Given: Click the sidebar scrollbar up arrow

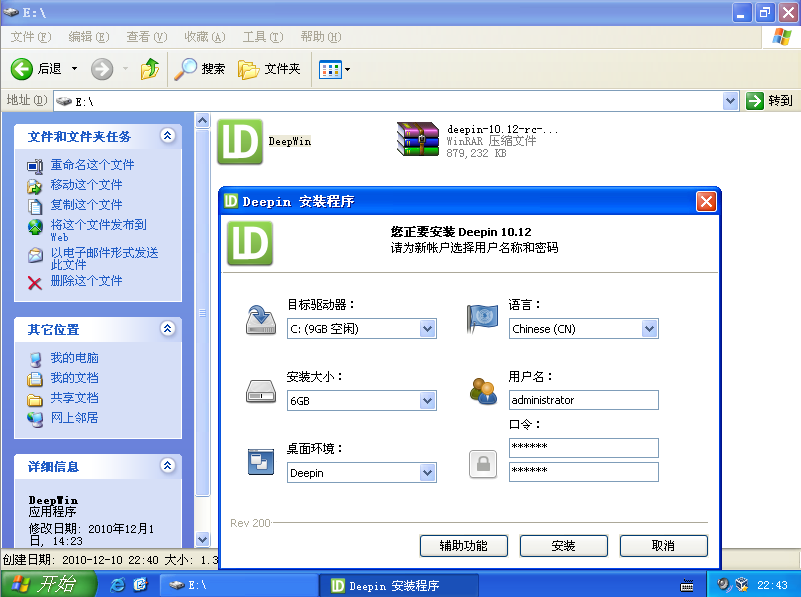Looking at the screenshot, I should (202, 121).
